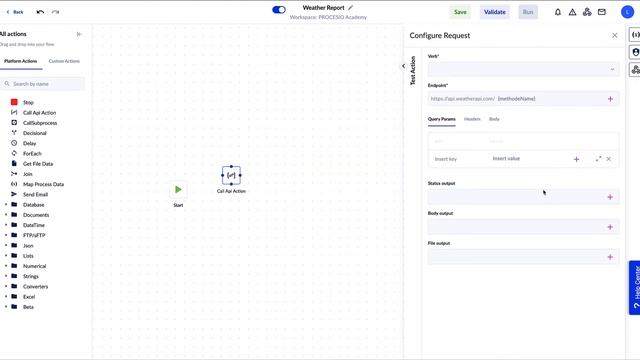Add Body output variable plus icon

(x=610, y=227)
